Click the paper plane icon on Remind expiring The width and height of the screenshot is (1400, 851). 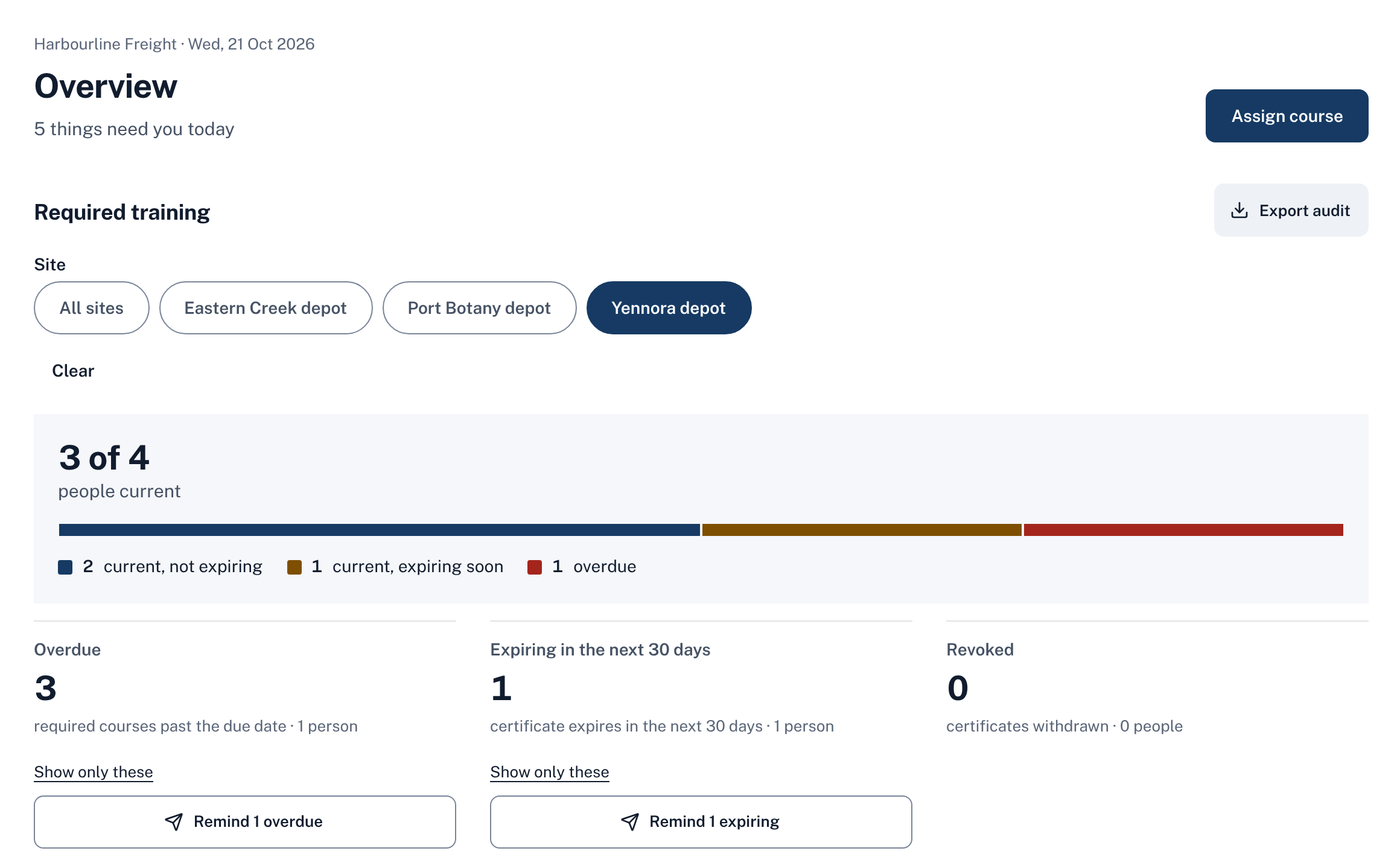tap(630, 821)
